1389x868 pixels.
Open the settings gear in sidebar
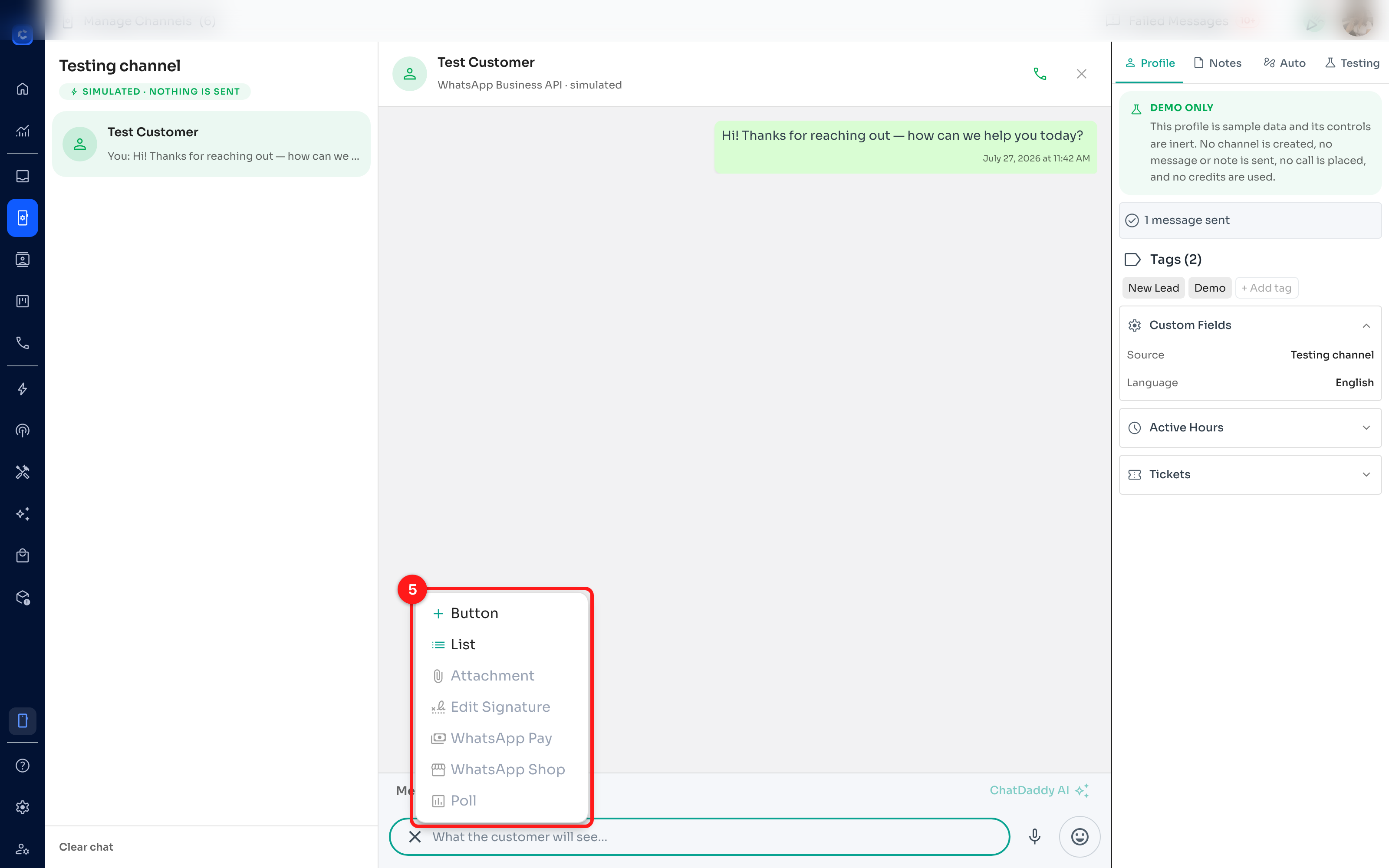[23, 807]
